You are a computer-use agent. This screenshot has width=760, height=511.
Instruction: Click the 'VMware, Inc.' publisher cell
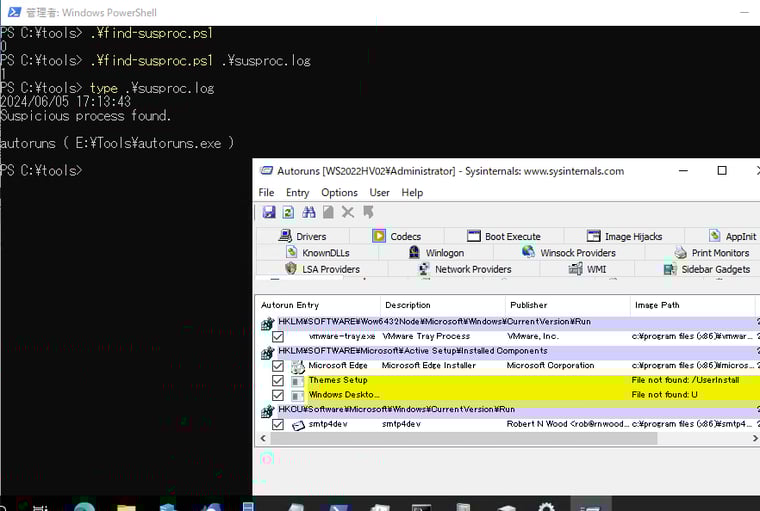click(x=533, y=336)
